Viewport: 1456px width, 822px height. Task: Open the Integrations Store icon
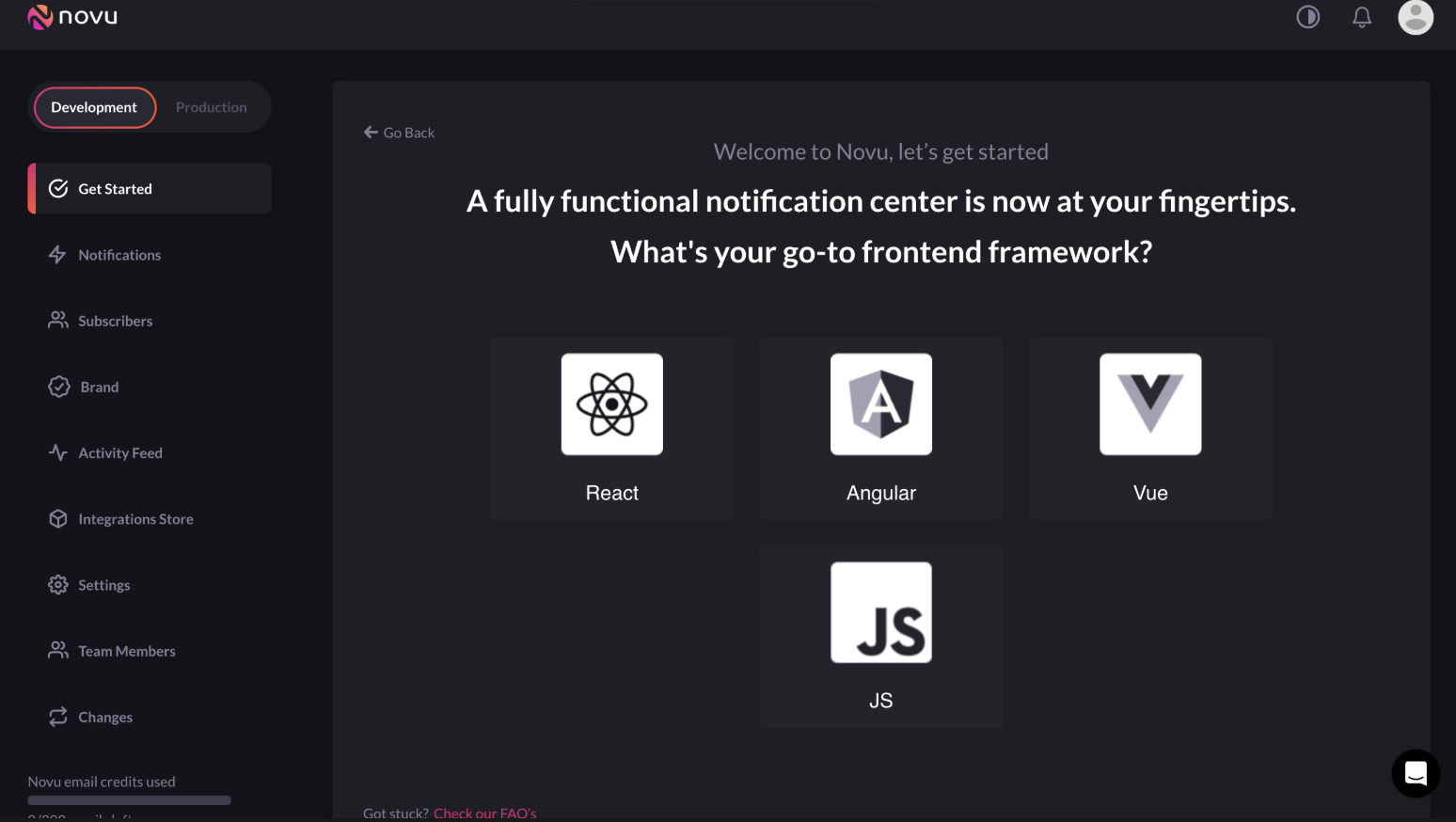(58, 518)
